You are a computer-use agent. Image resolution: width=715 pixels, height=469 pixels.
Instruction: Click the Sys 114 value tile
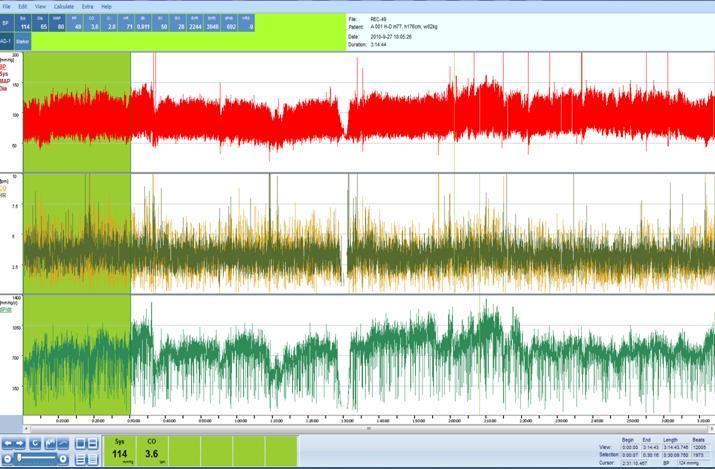[x=120, y=450]
